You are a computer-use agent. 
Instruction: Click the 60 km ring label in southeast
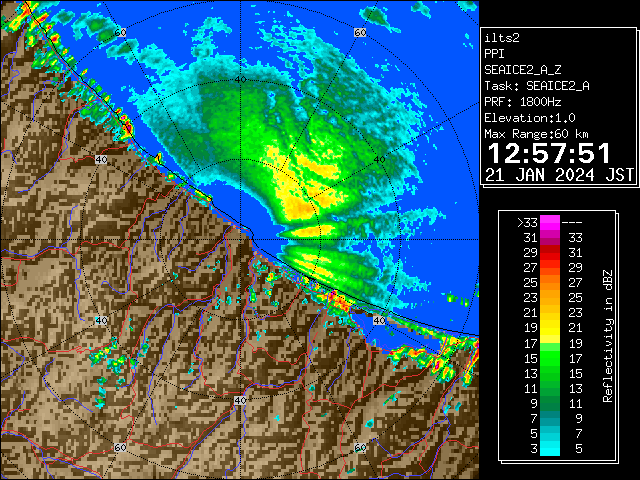coord(360,448)
